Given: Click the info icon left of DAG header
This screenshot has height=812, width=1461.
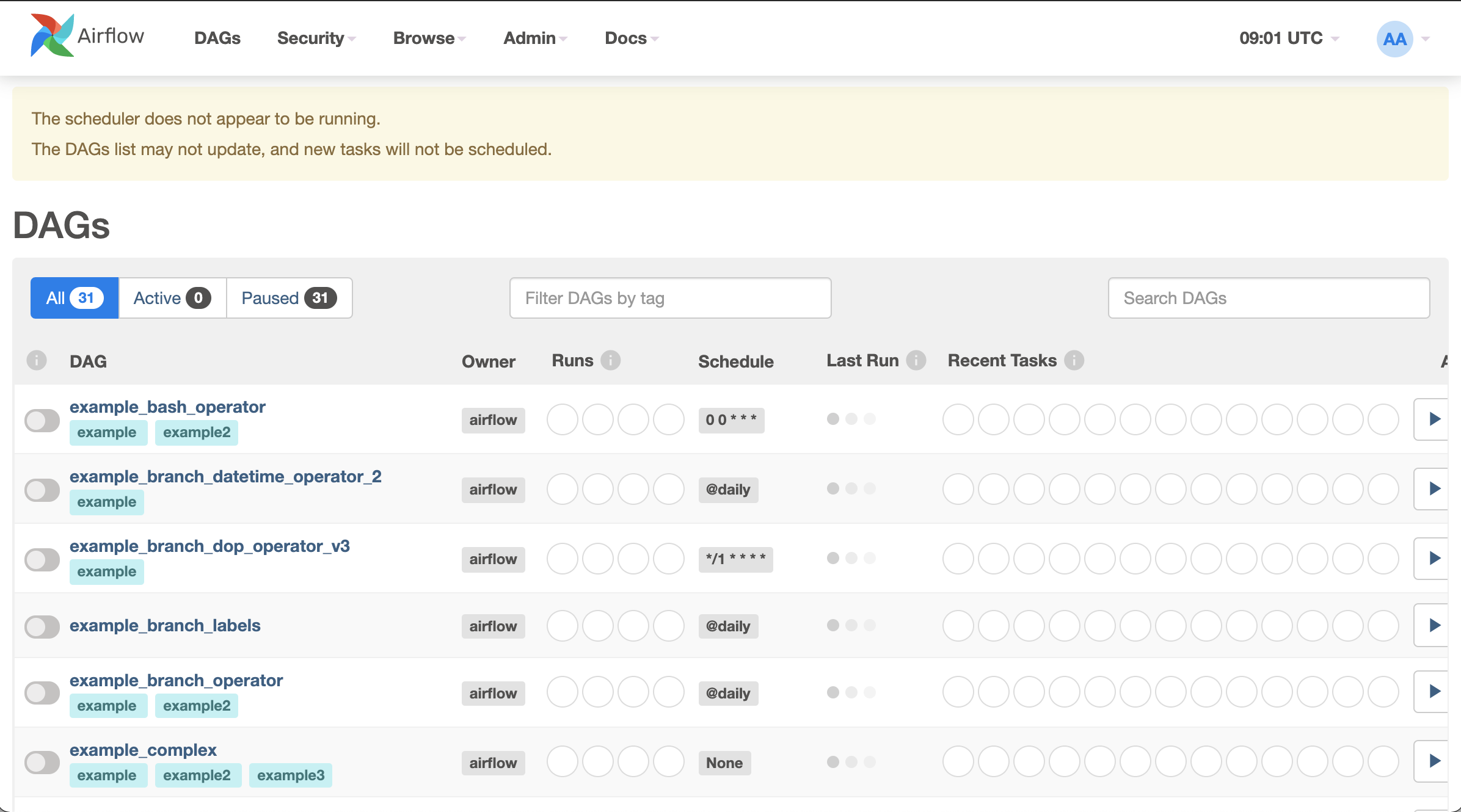Looking at the screenshot, I should pos(37,361).
